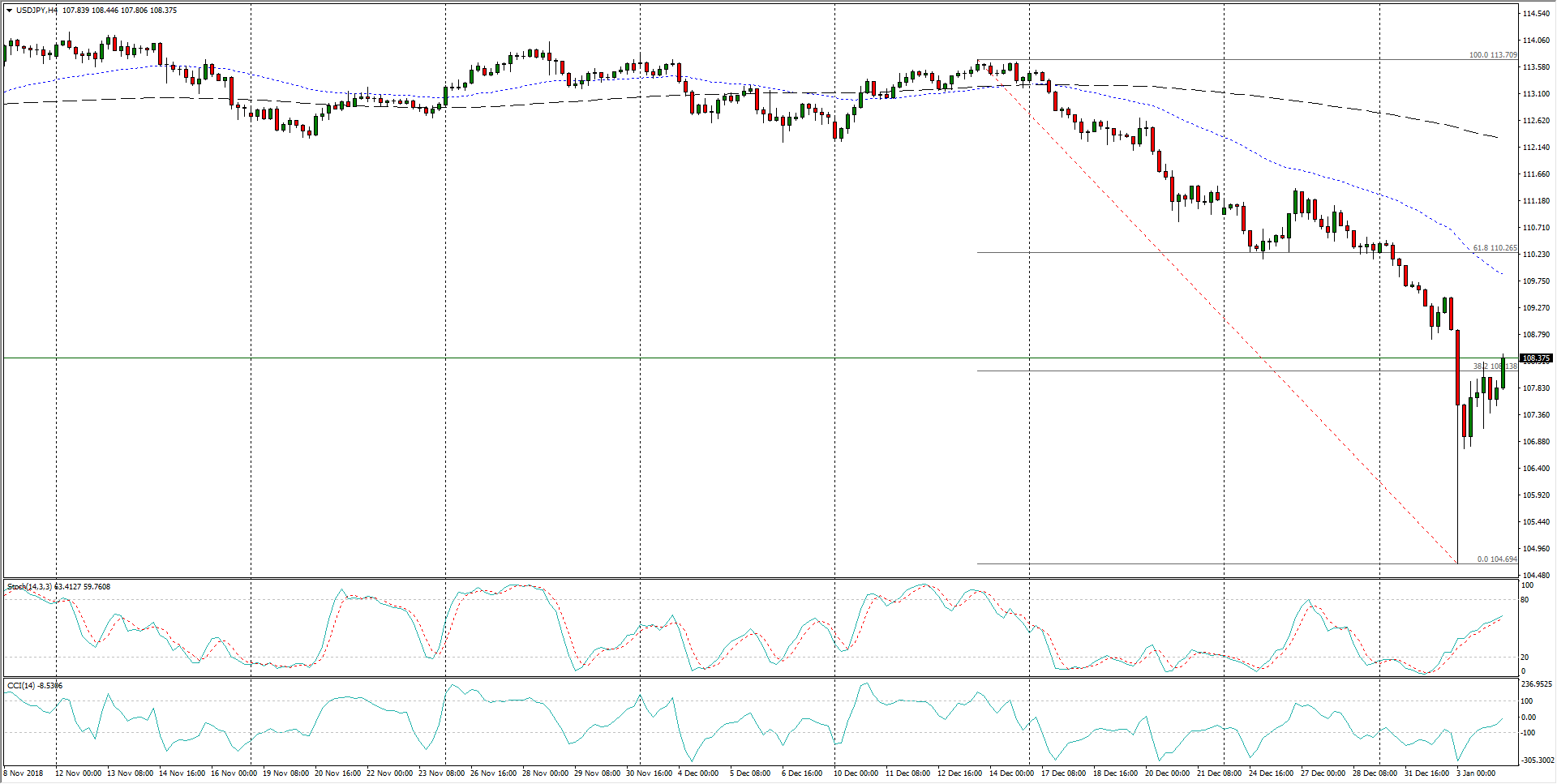
Task: Select the 0.0 Fibonacci level label at 104.694
Action: click(x=1496, y=559)
